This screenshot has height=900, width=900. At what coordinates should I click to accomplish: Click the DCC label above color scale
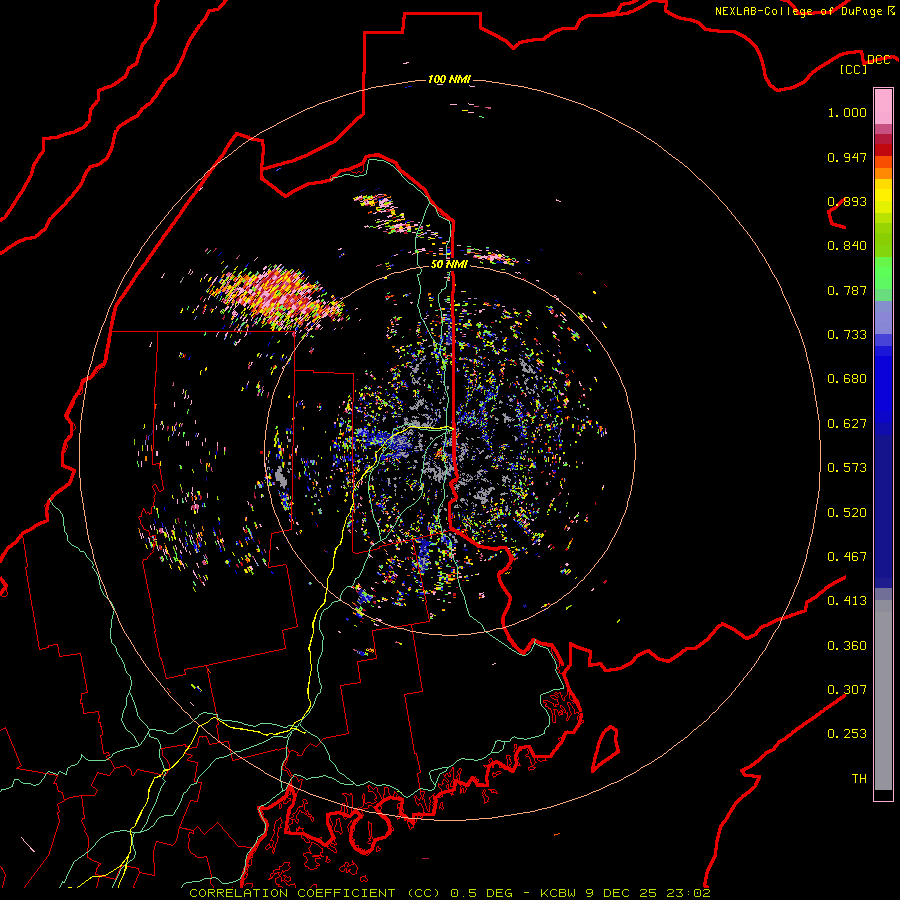(x=878, y=59)
